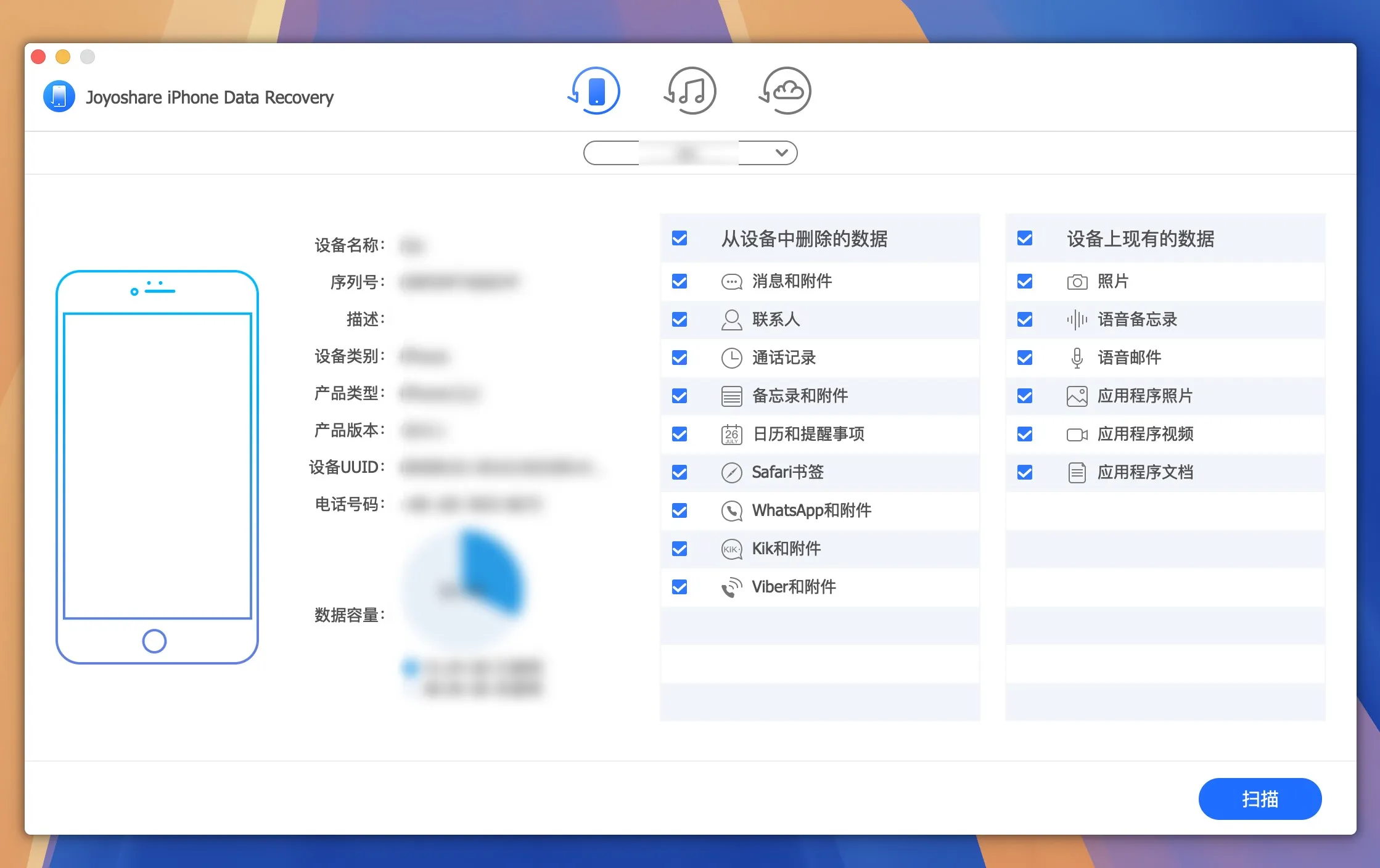Viewport: 1380px width, 868px height.
Task: Uncheck 消息和附件 checkbox
Action: [680, 281]
